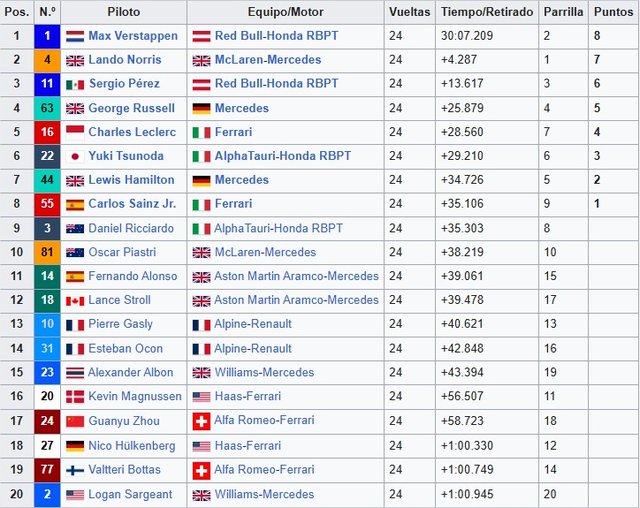Image resolution: width=640 pixels, height=508 pixels.
Task: Click the Italian flag in Charles Leclerc's team cell
Action: point(201,133)
